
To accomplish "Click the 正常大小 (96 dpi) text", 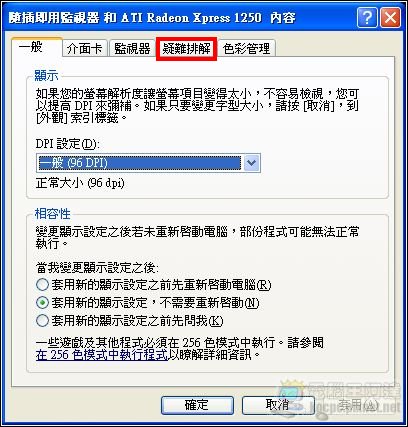I will point(80,183).
